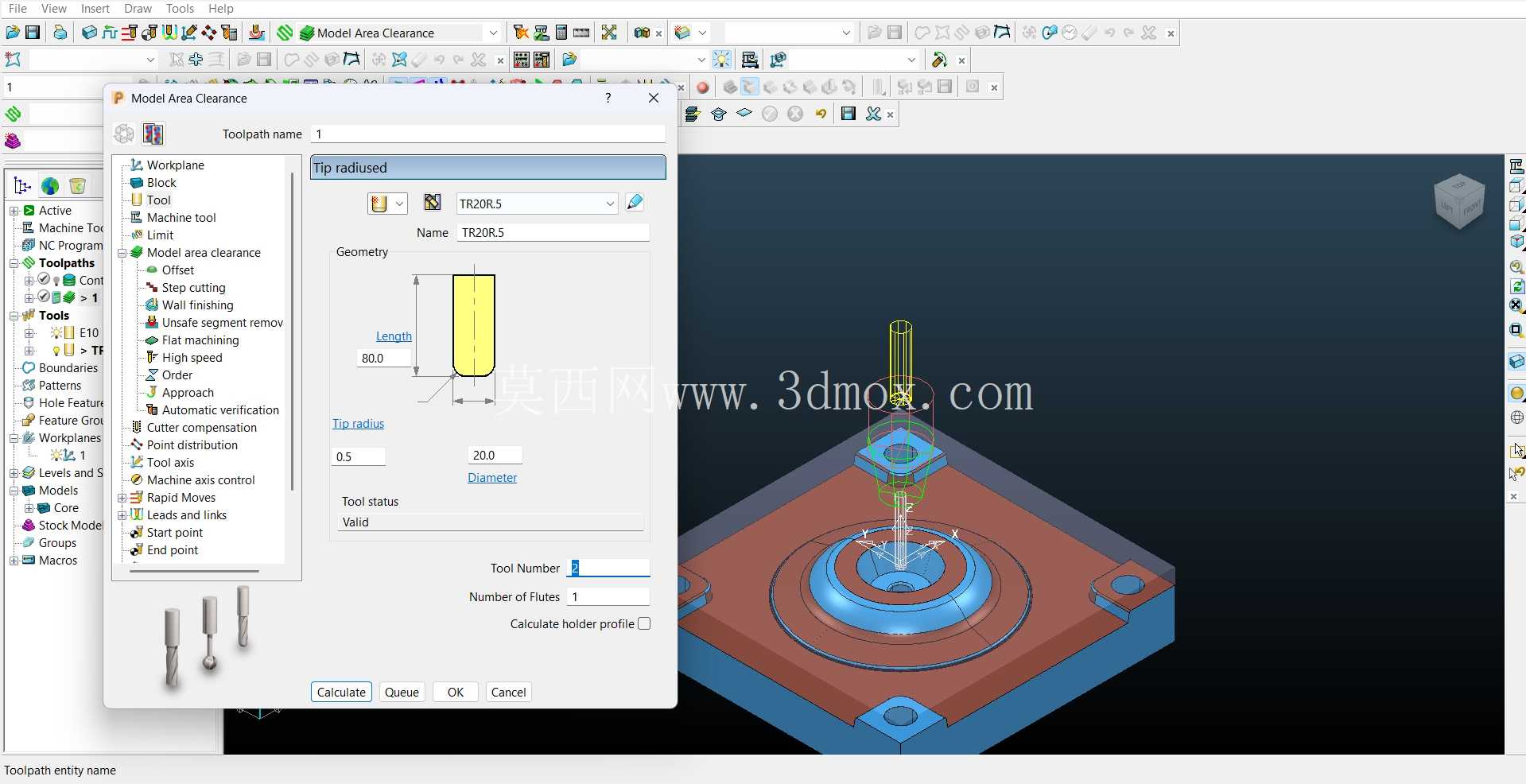Screen dimensions: 1526x784
Task: Click the pink stock model icon at left
Action: coord(13,141)
